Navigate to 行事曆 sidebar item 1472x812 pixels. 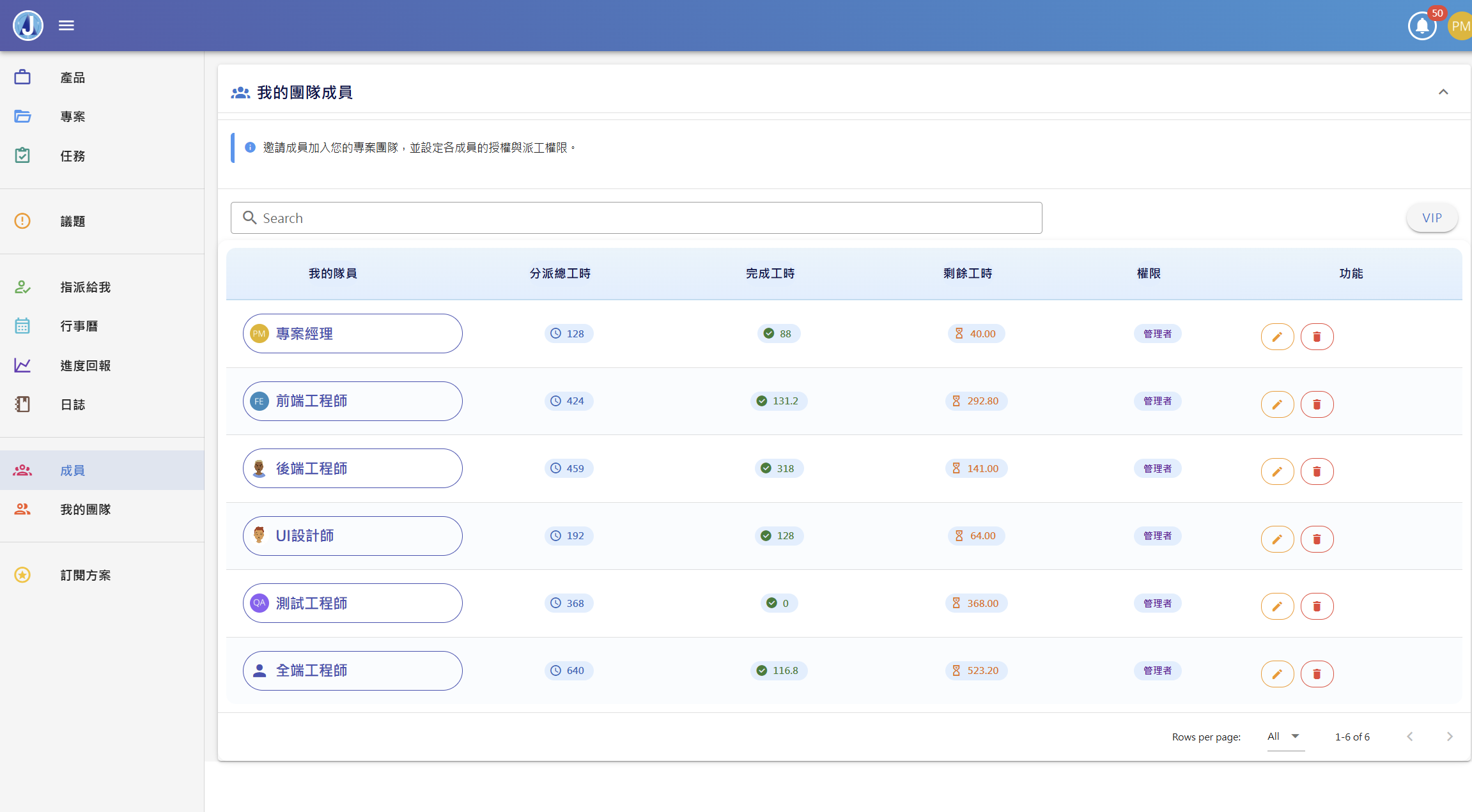pyautogui.click(x=79, y=326)
